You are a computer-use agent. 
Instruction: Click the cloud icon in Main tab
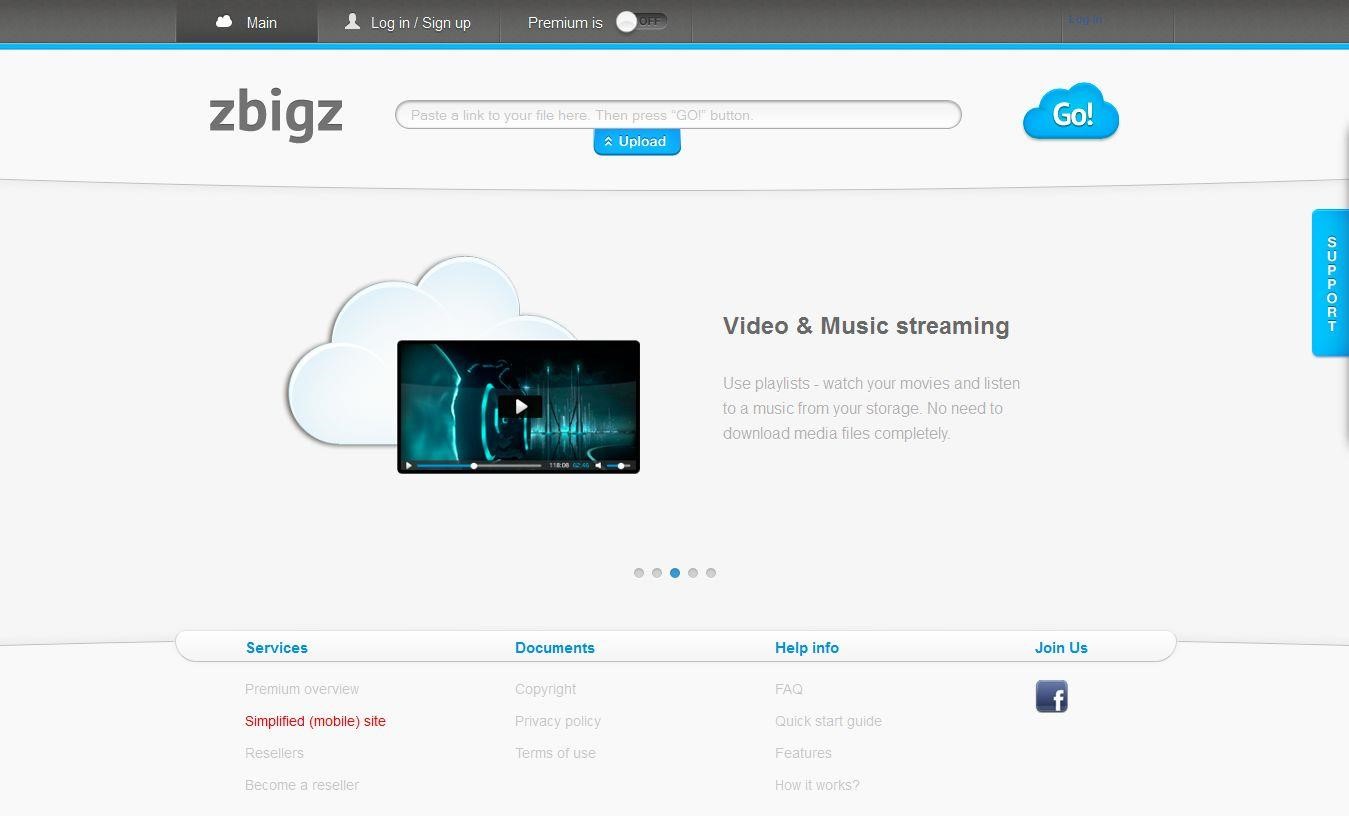pos(224,21)
